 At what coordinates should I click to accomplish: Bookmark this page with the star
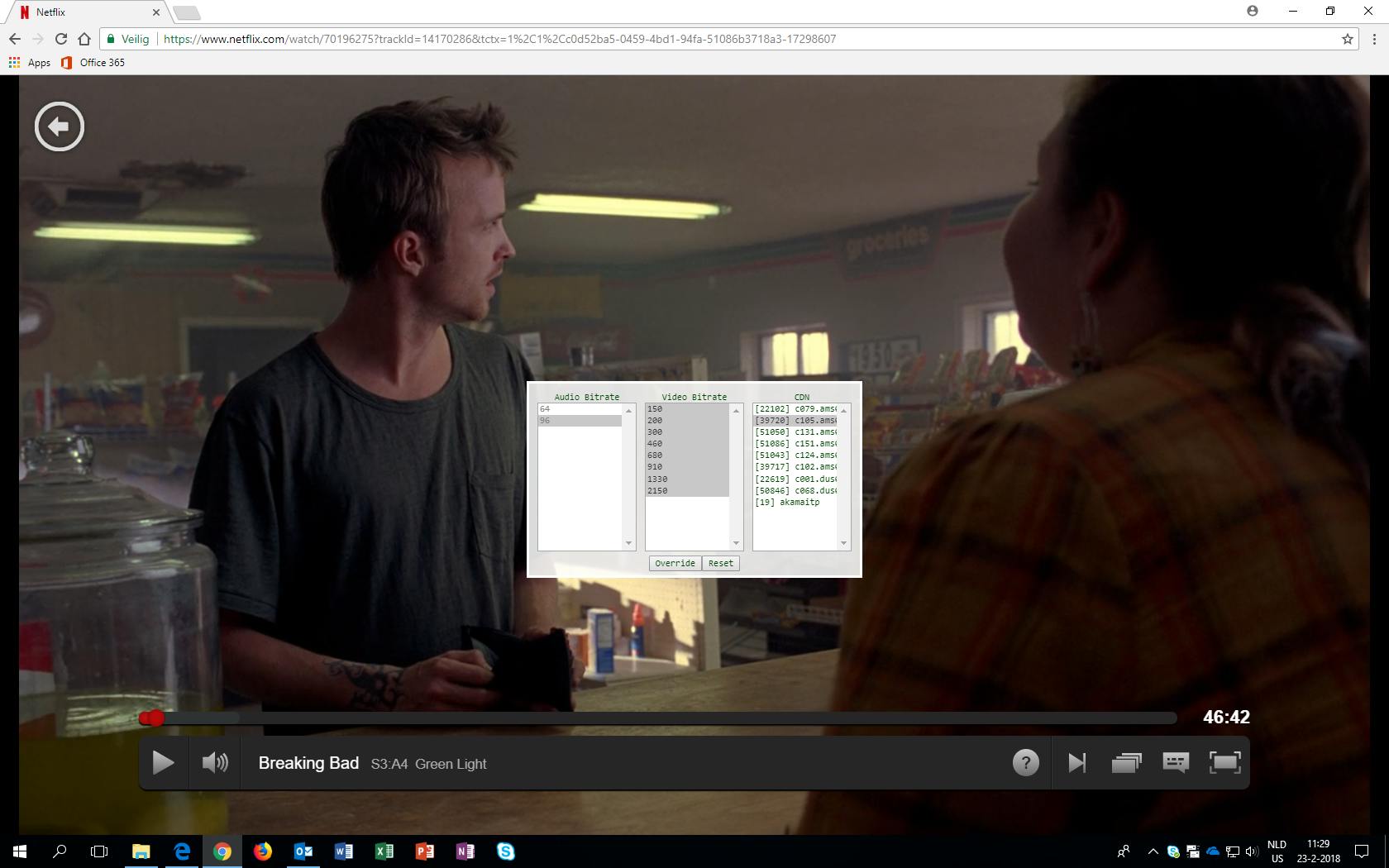click(x=1348, y=39)
